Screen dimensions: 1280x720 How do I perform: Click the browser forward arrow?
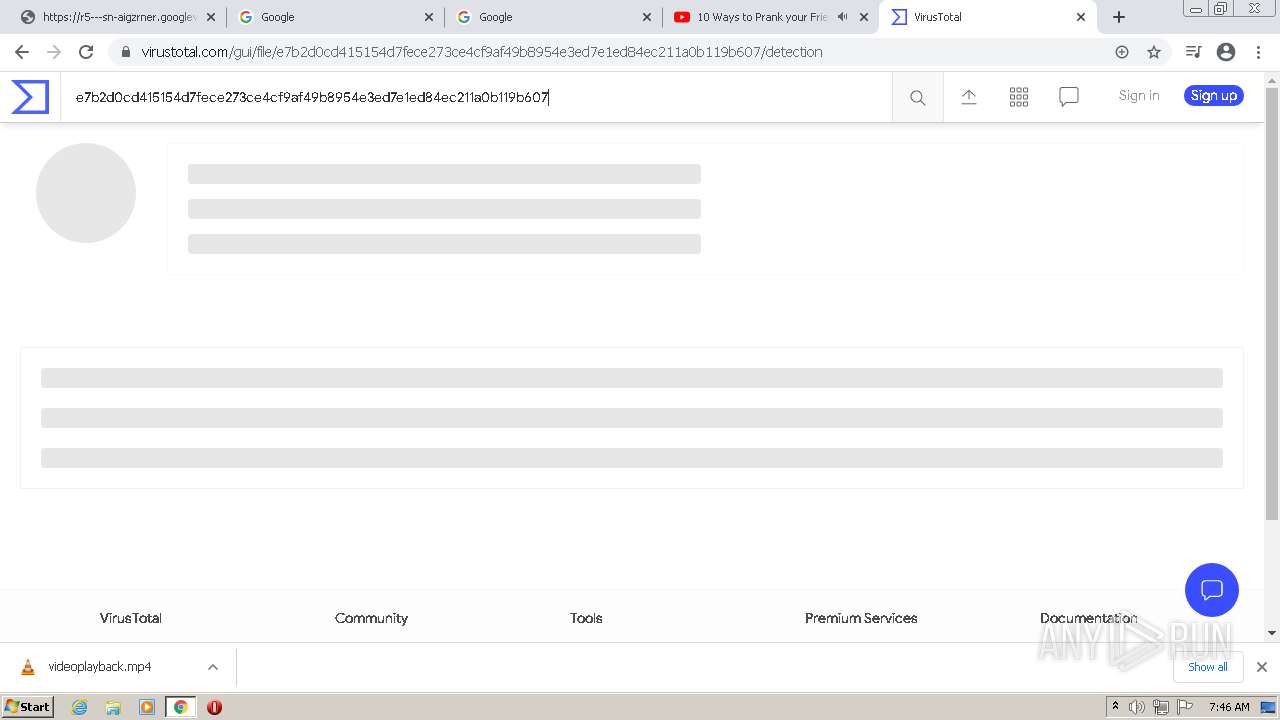[x=54, y=52]
